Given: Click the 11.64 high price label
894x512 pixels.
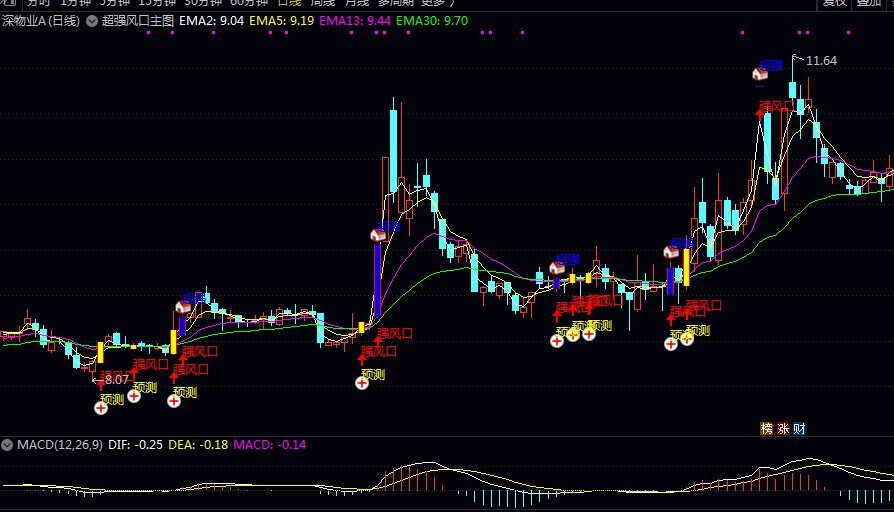Looking at the screenshot, I should [x=822, y=60].
